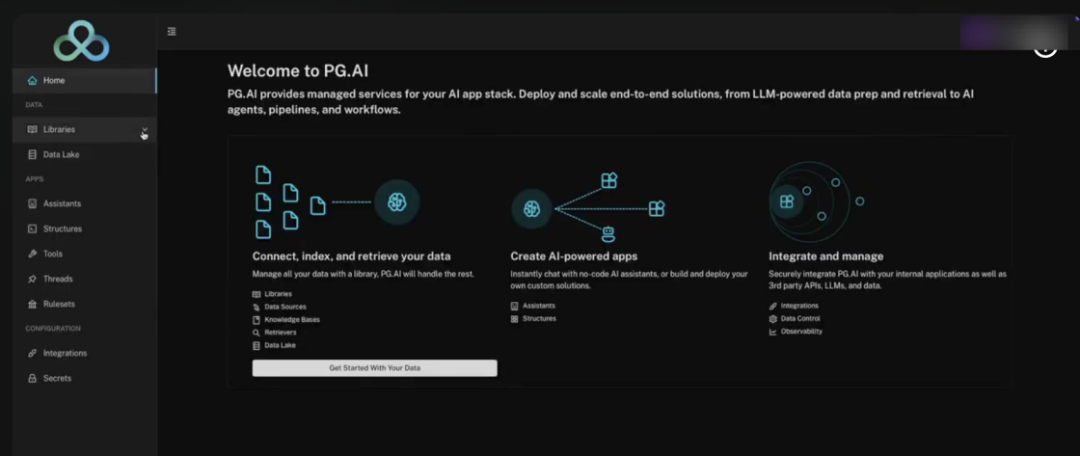Screen dimensions: 1080x456
Task: Open the Knowledge Bases link
Action: coord(292,320)
